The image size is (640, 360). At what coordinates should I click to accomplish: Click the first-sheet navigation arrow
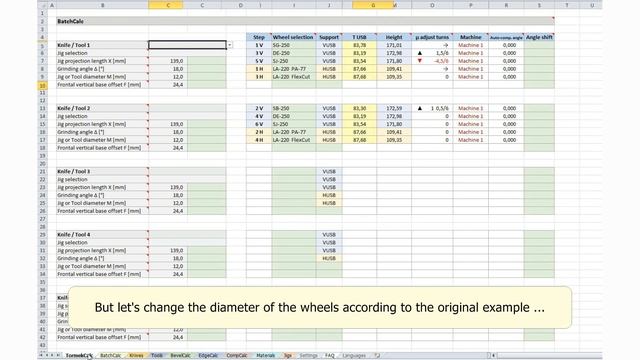point(41,356)
